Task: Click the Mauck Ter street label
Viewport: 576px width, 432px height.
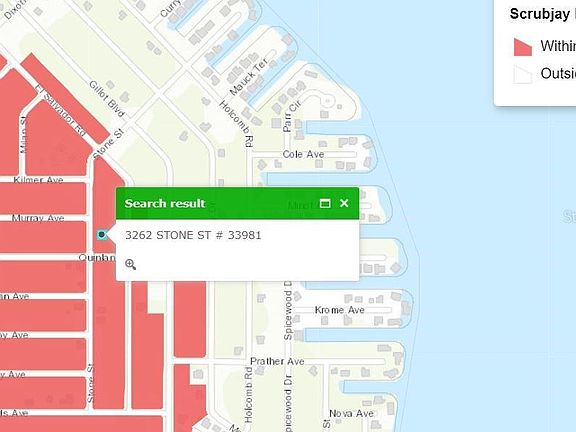Action: [249, 76]
